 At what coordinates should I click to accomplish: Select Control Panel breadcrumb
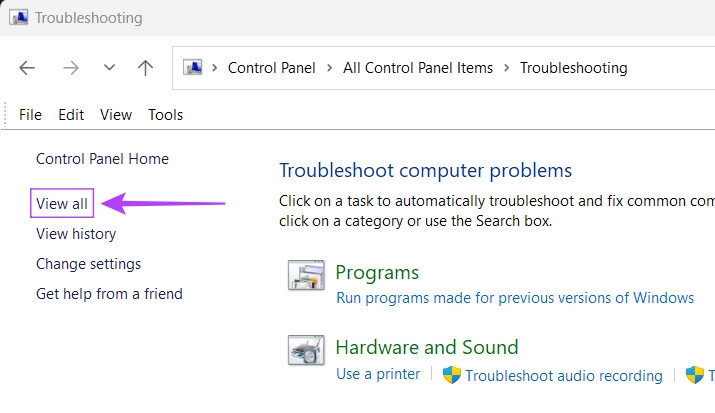[x=271, y=68]
